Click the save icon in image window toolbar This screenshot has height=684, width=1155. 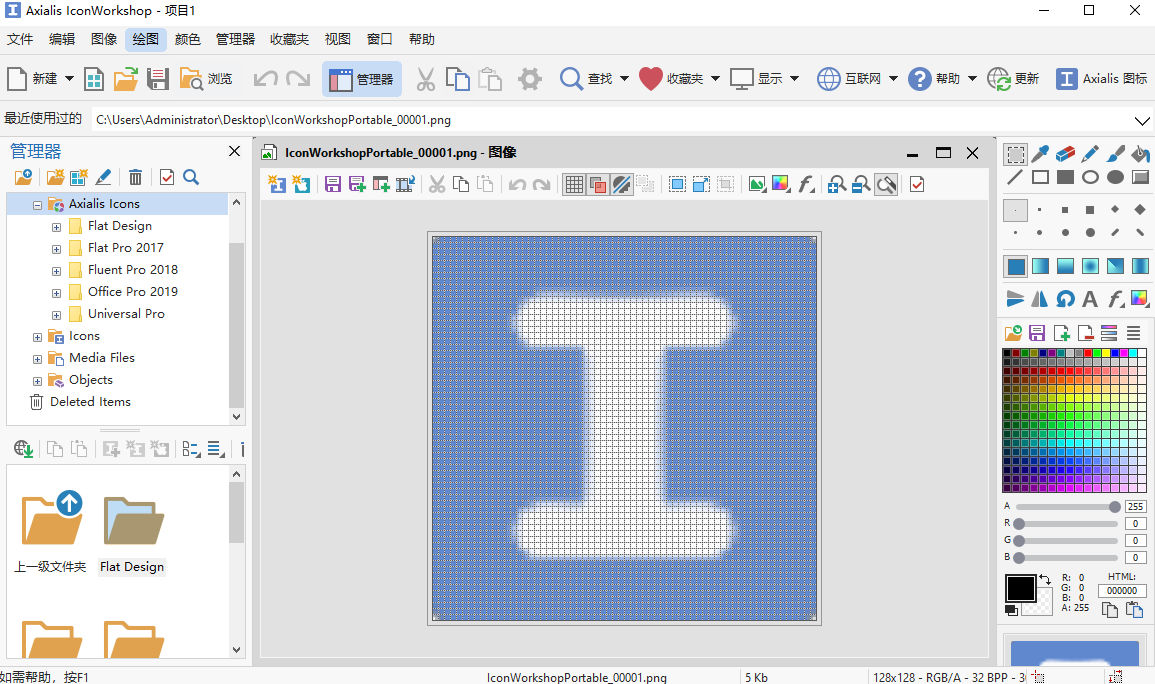point(333,184)
